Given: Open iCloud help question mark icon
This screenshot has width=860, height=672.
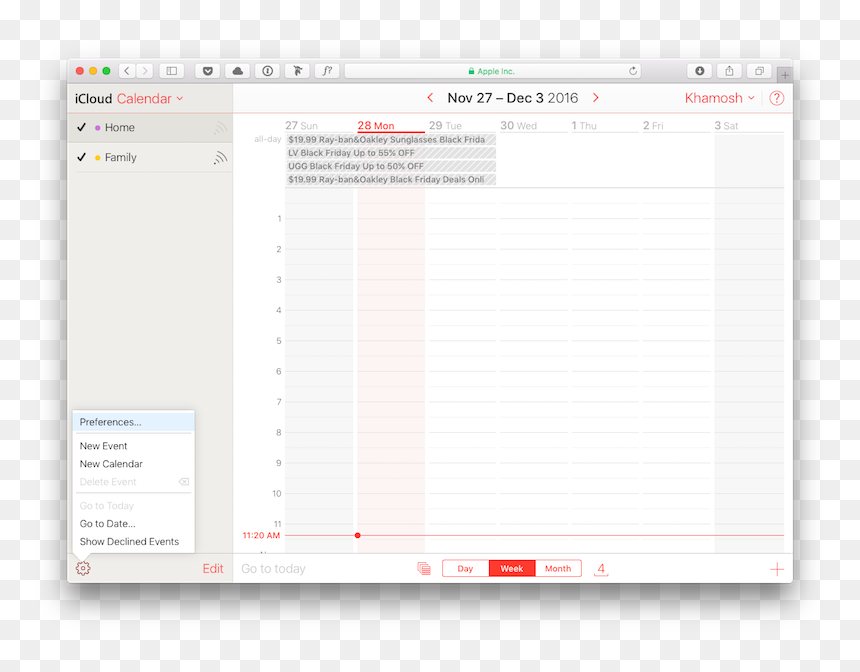Looking at the screenshot, I should [777, 98].
